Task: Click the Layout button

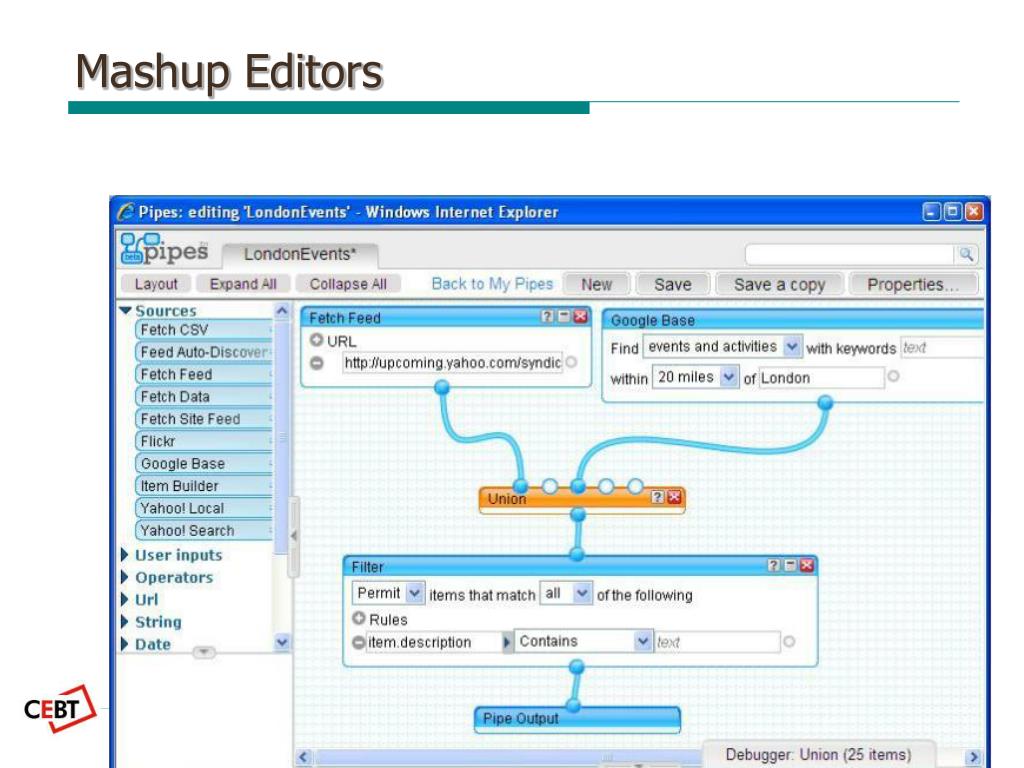Action: (156, 284)
